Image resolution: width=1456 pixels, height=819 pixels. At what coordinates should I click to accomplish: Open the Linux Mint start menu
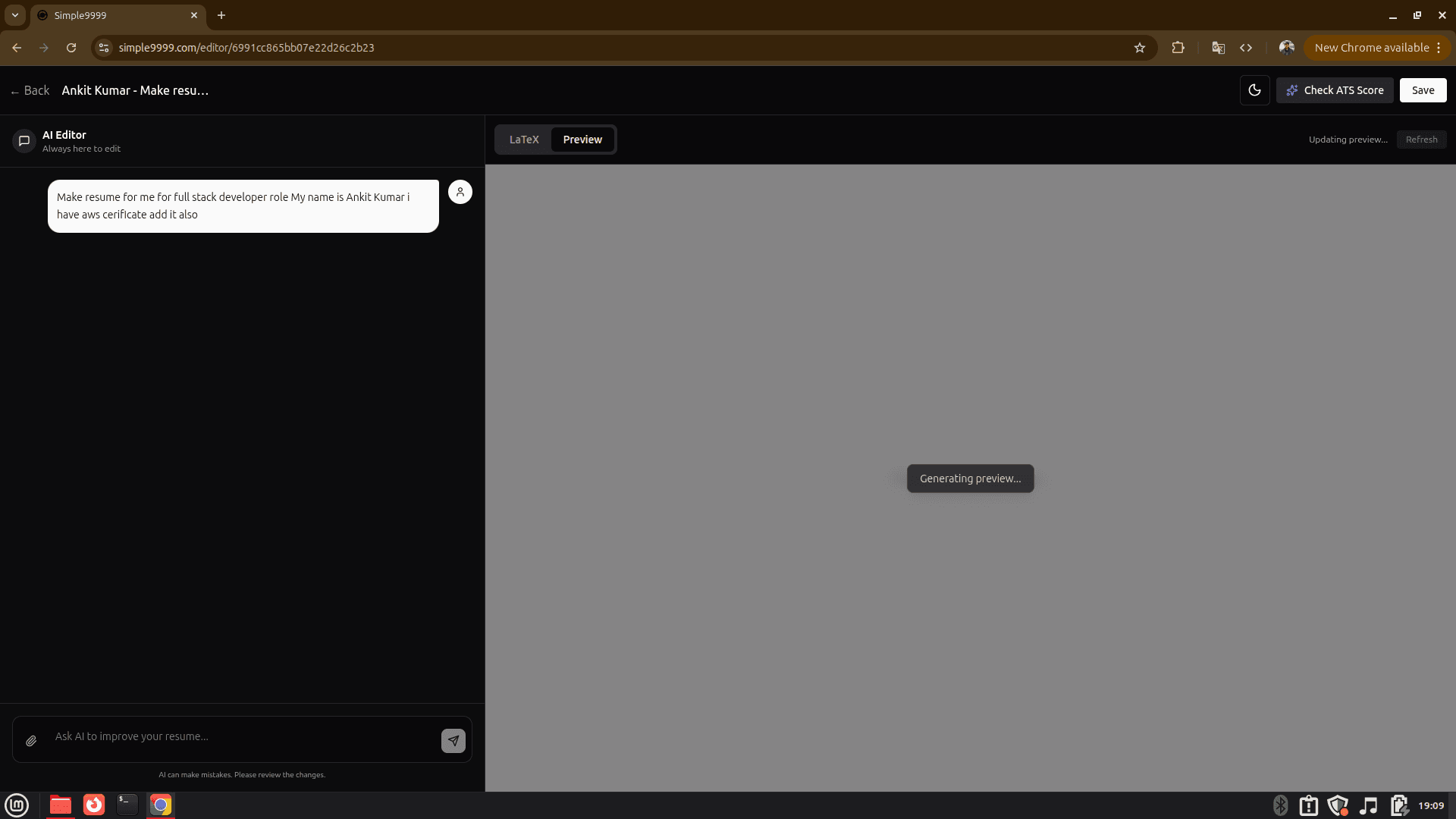click(x=17, y=805)
